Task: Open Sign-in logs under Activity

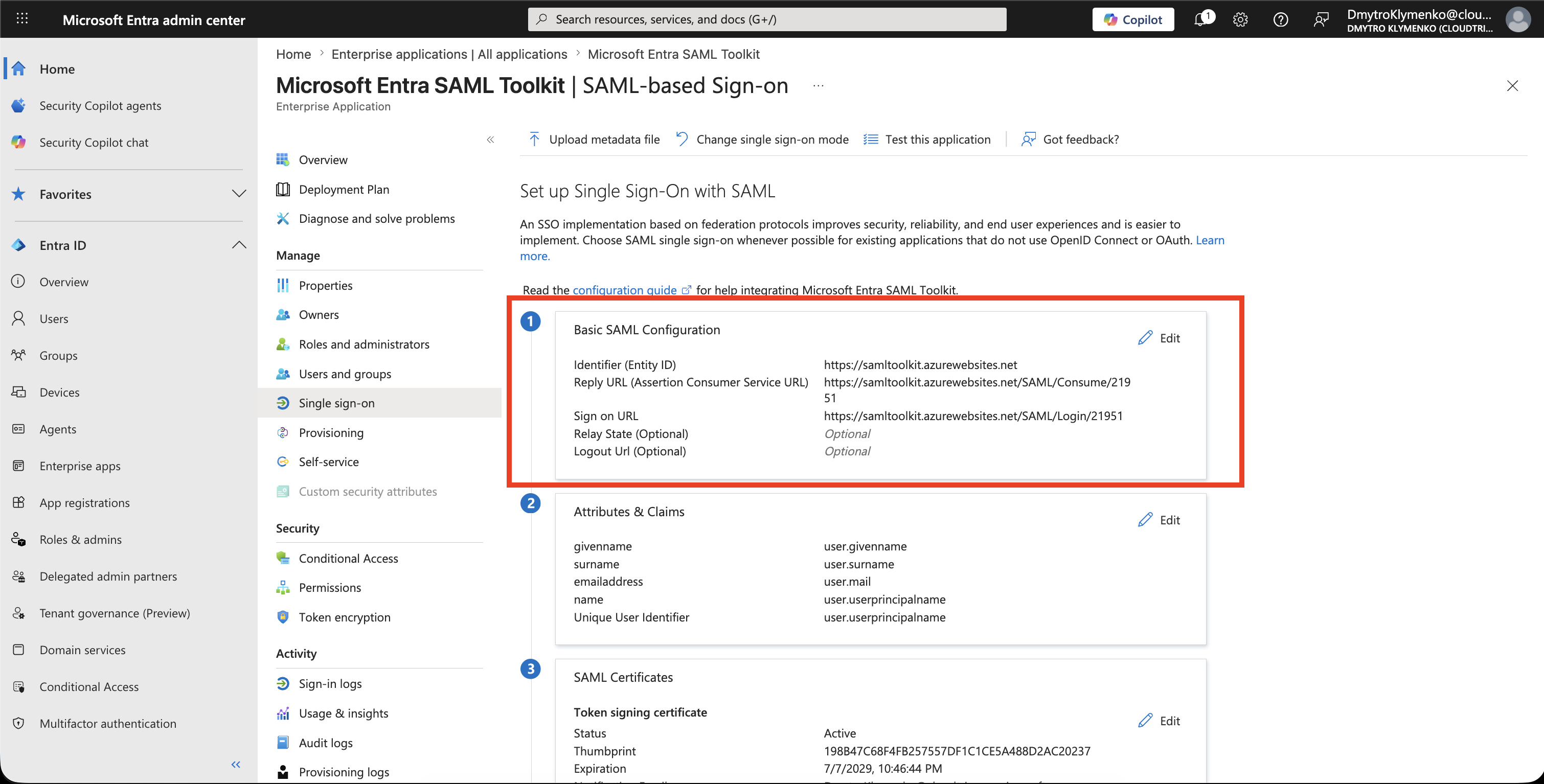Action: 330,683
